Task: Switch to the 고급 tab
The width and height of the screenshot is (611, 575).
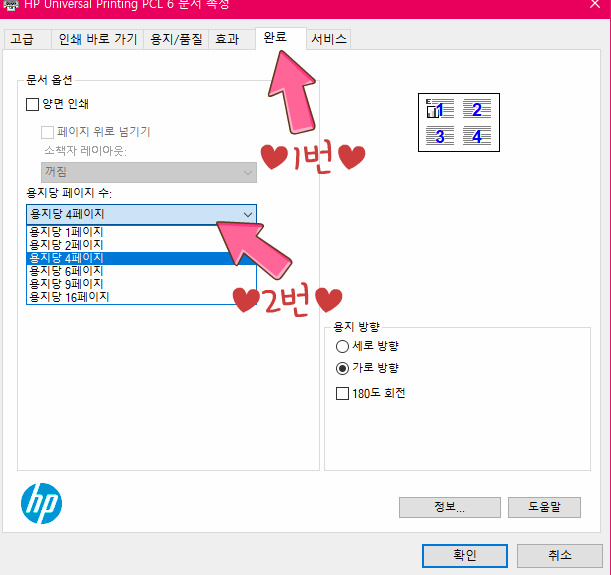Action: pos(27,39)
